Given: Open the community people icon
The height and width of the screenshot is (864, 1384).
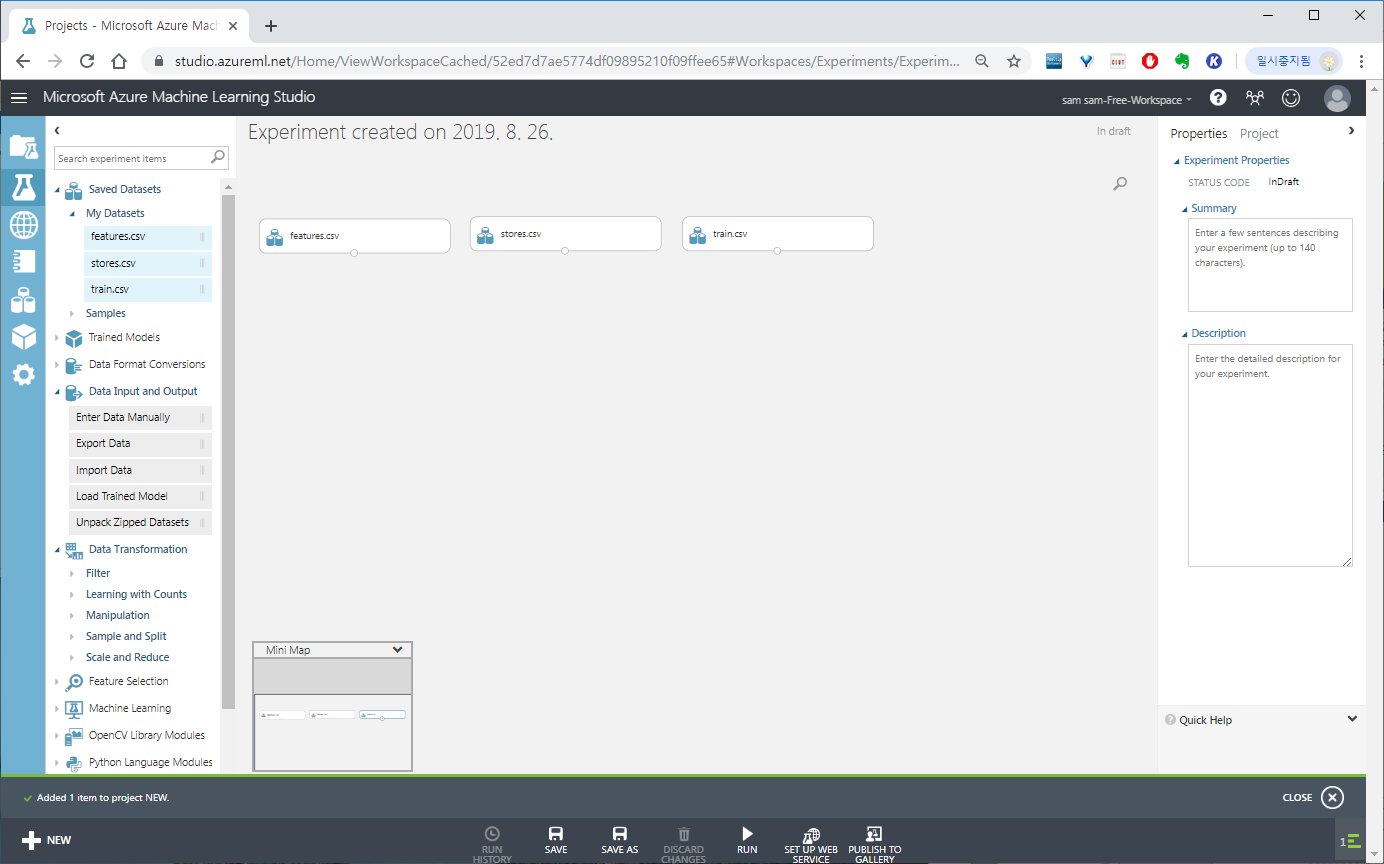Looking at the screenshot, I should click(x=1254, y=98).
